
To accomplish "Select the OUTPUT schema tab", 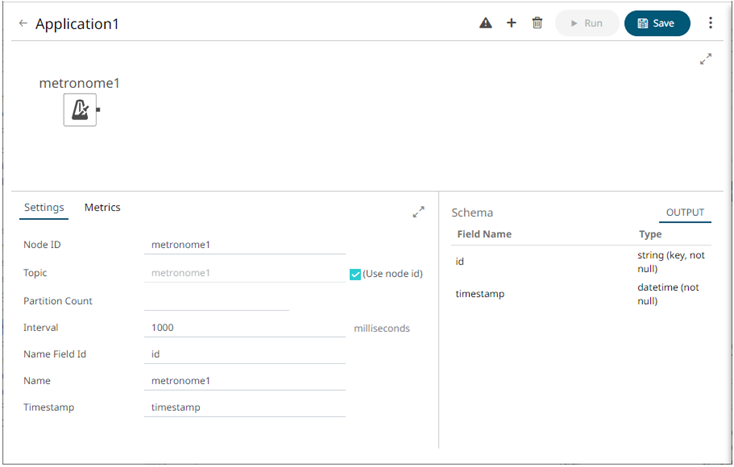I will pos(685,213).
